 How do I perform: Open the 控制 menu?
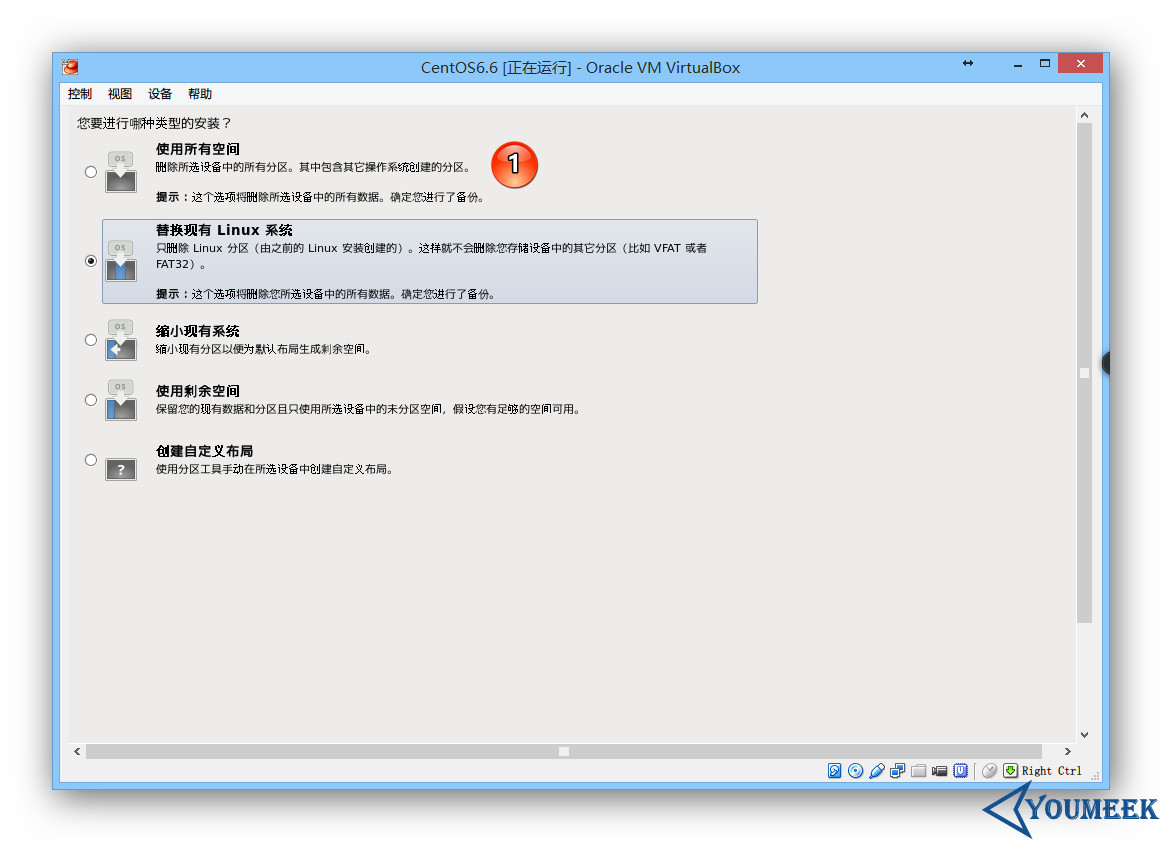[79, 93]
